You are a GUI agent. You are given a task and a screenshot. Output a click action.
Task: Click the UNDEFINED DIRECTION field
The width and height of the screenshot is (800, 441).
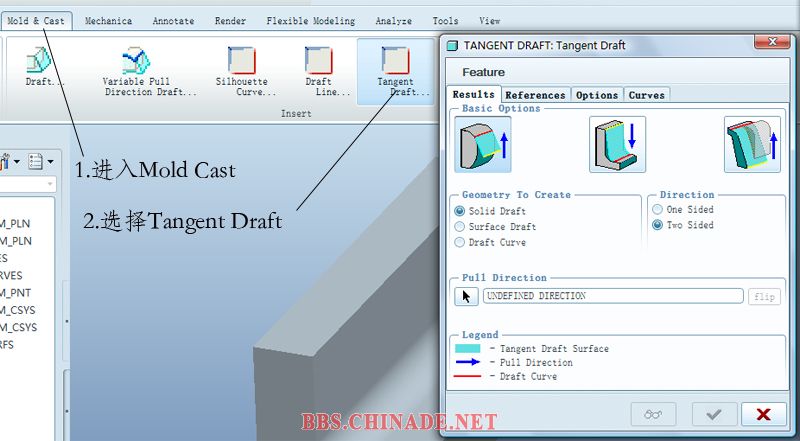click(613, 296)
